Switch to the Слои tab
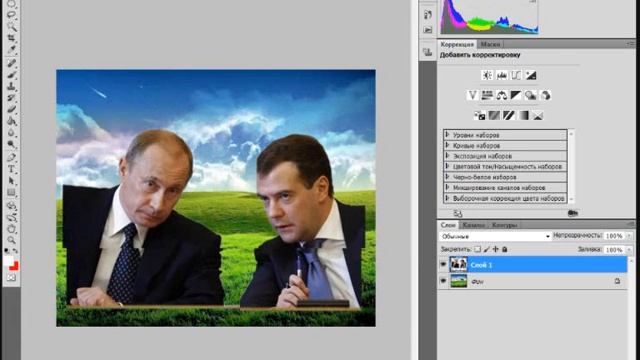 [x=448, y=225]
